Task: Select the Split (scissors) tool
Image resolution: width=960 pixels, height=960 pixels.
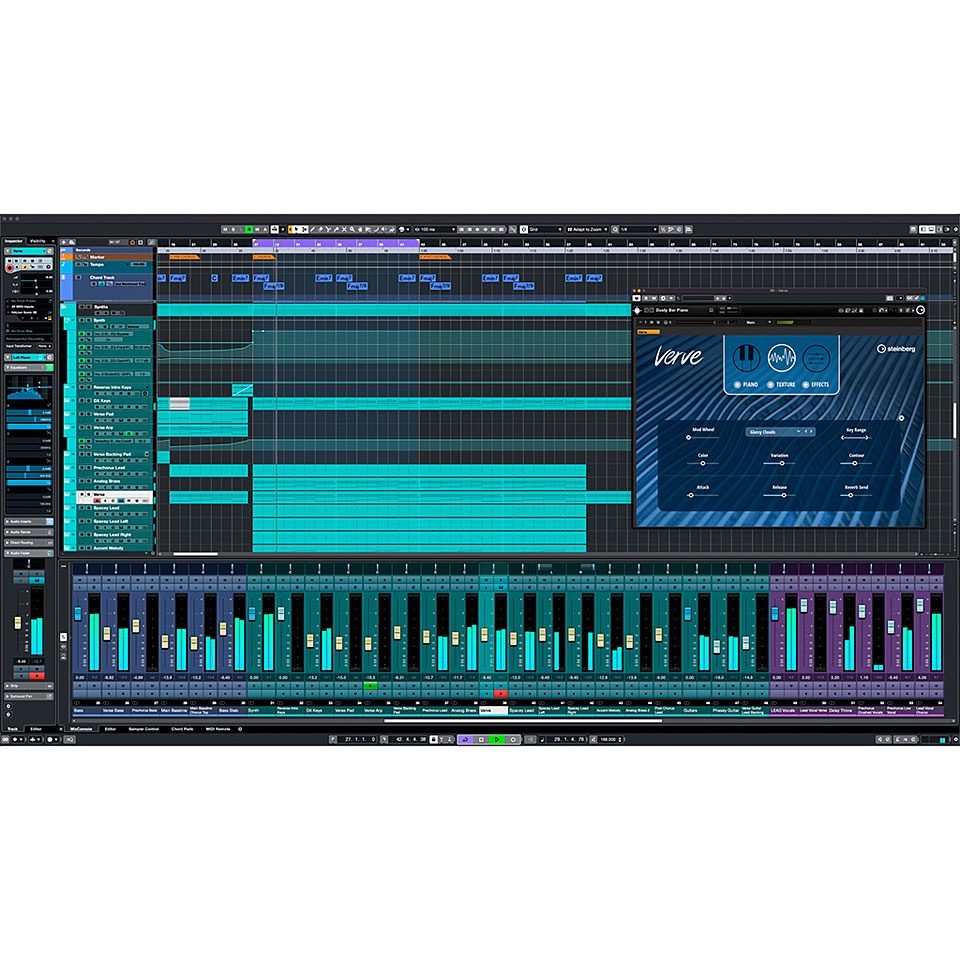Action: (328, 230)
